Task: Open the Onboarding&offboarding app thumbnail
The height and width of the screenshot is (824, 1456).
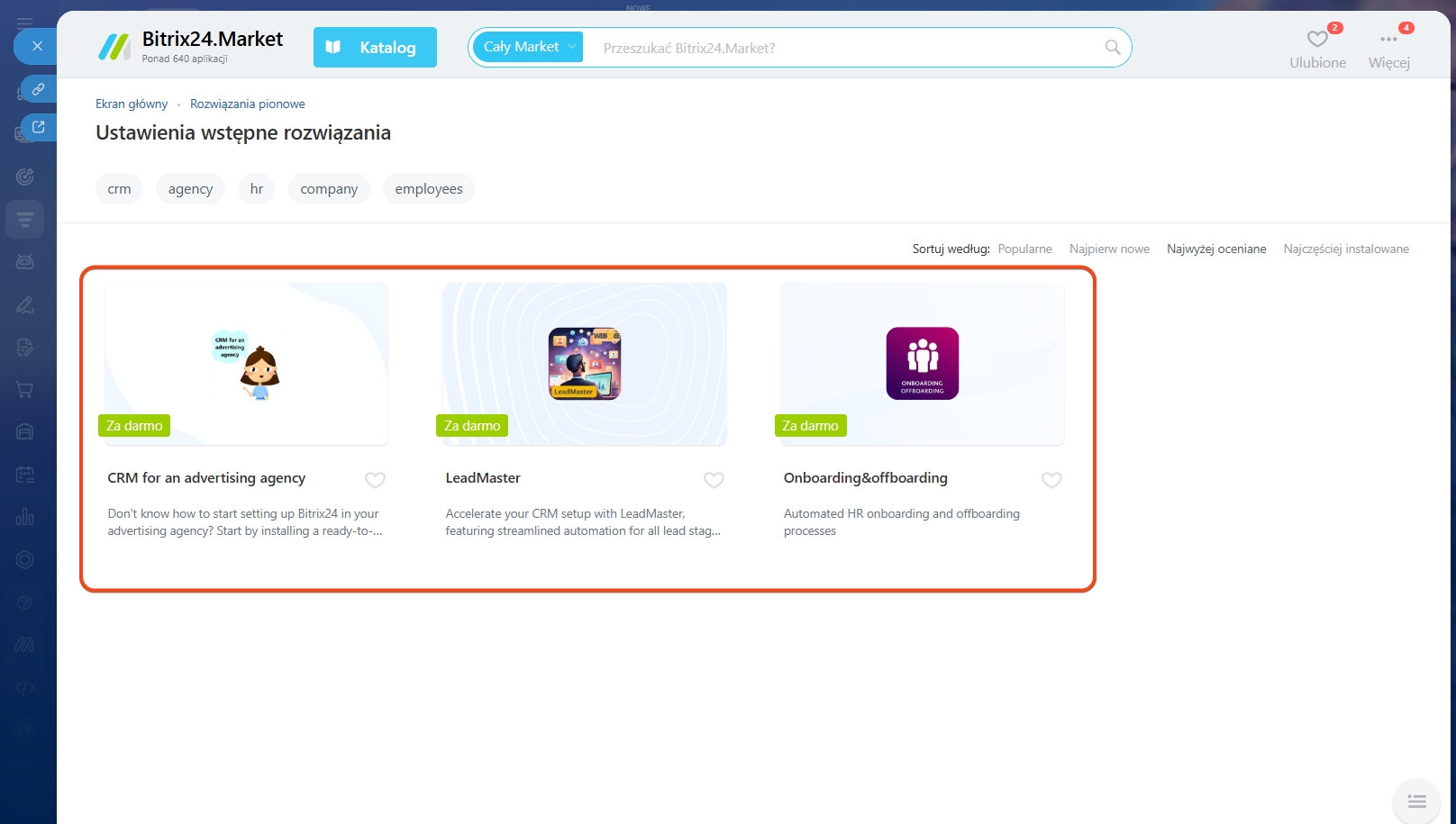Action: click(923, 364)
